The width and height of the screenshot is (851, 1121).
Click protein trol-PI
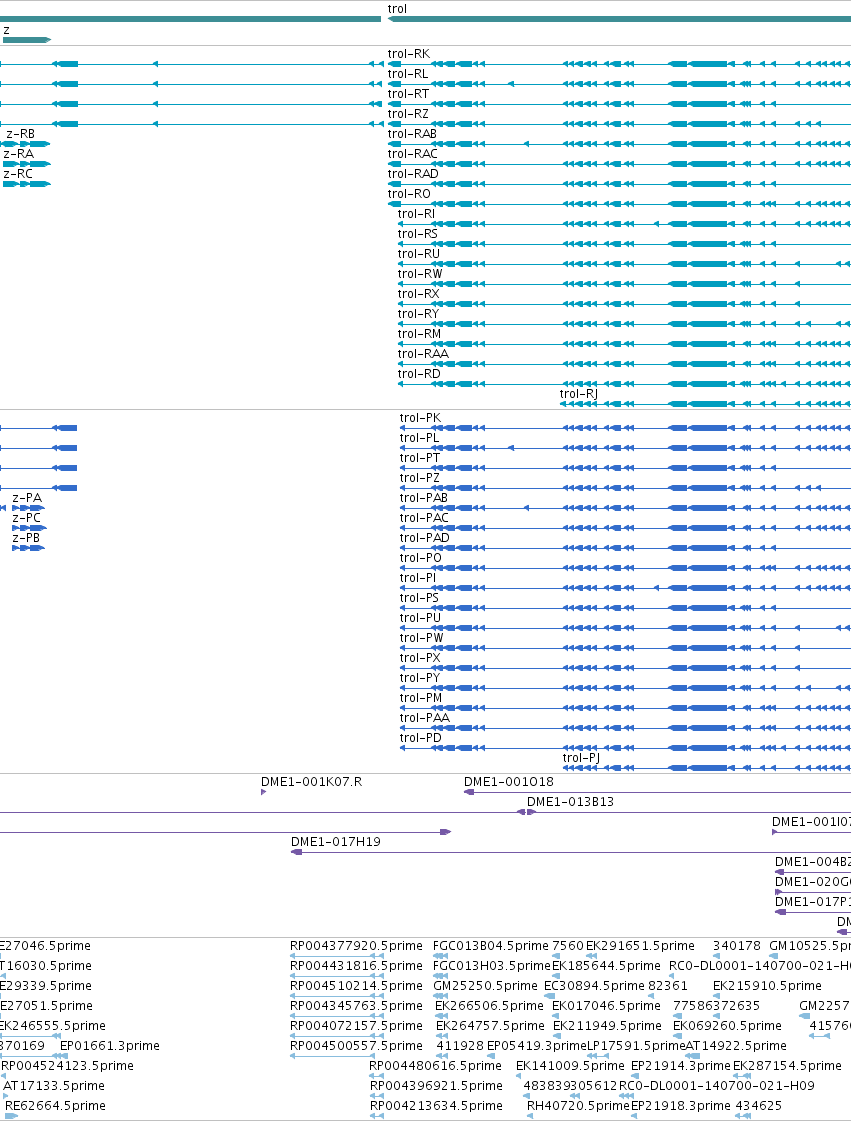coord(418,578)
